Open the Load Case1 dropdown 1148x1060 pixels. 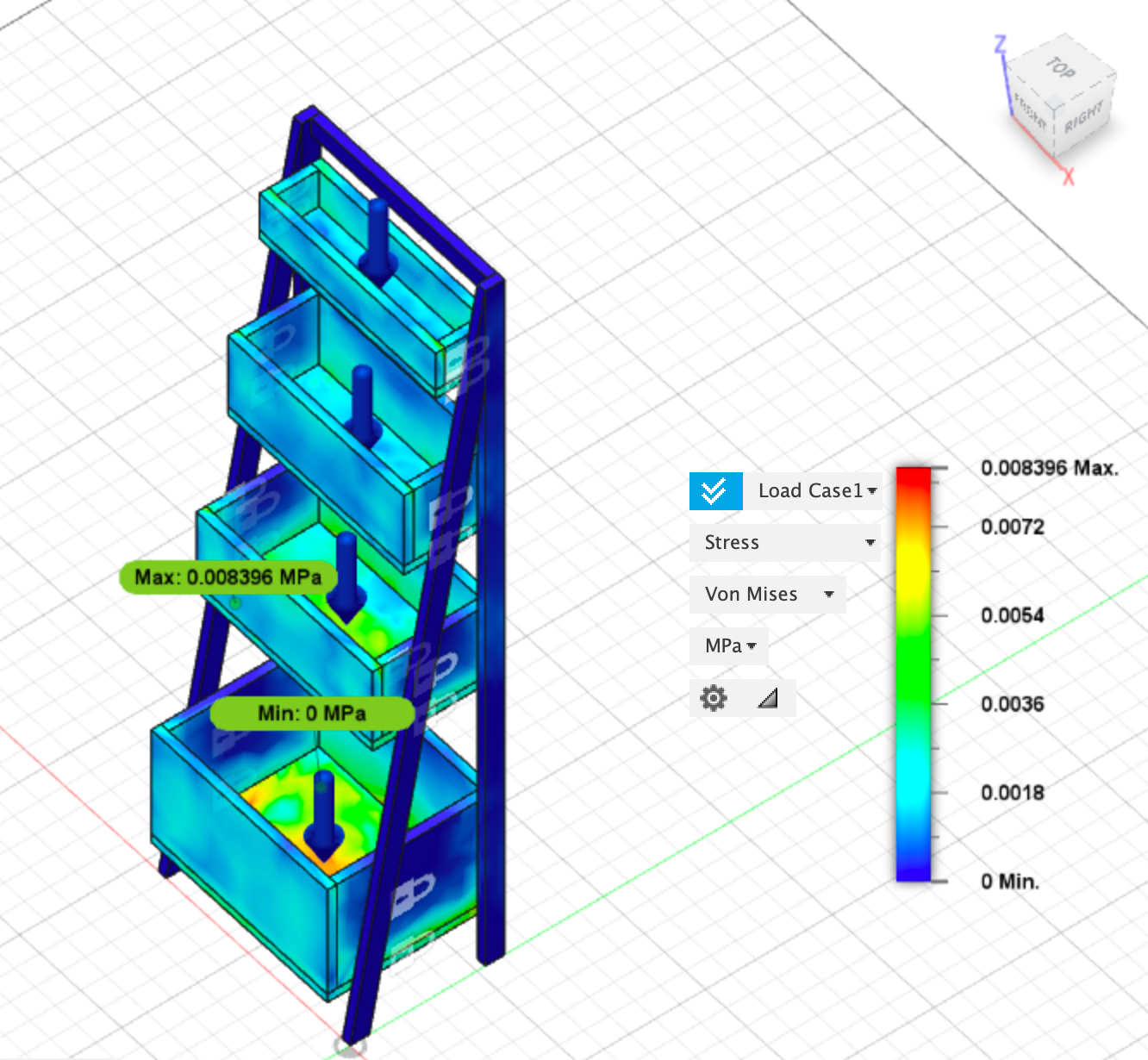814,491
